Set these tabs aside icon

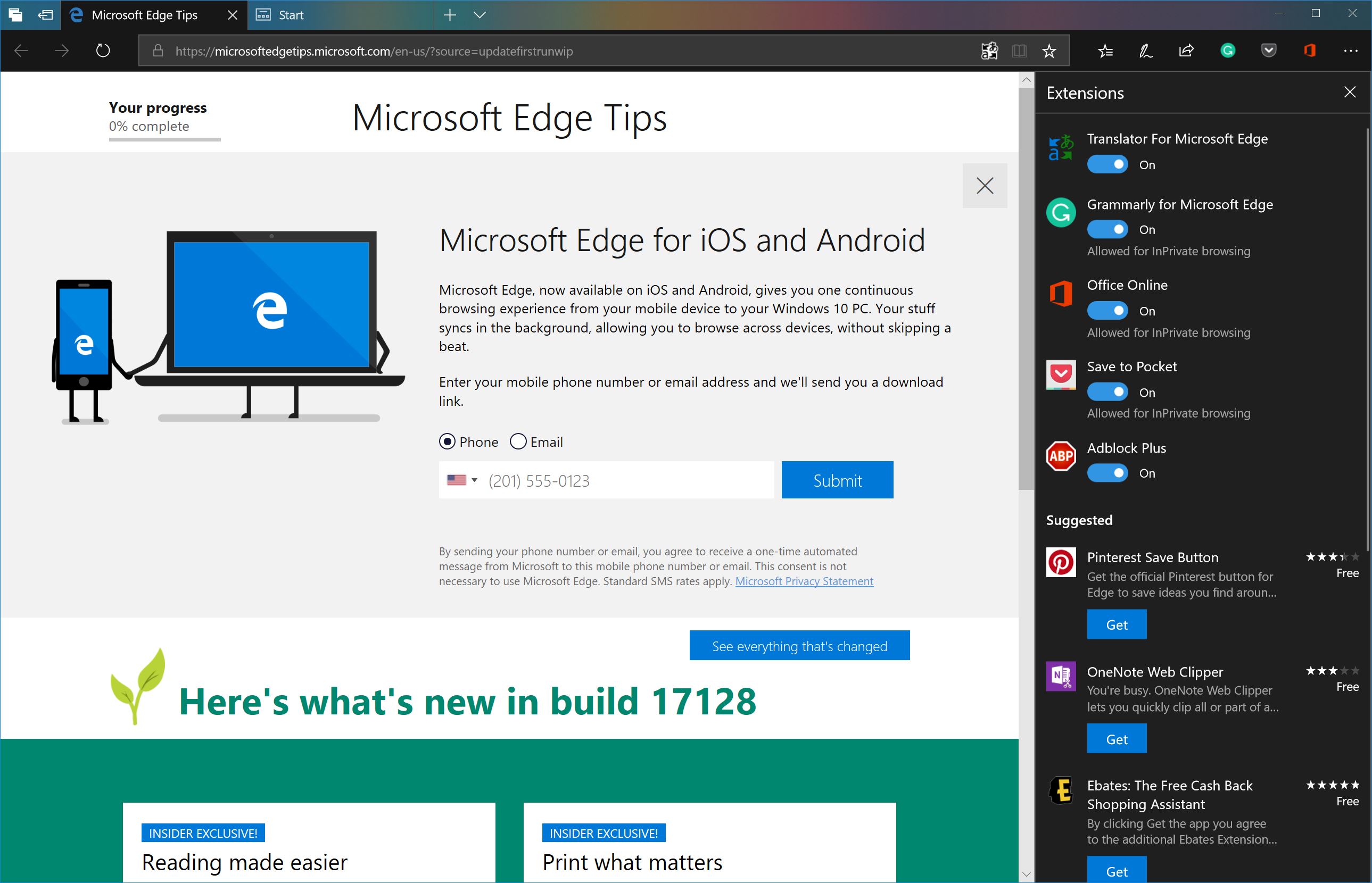(x=45, y=15)
